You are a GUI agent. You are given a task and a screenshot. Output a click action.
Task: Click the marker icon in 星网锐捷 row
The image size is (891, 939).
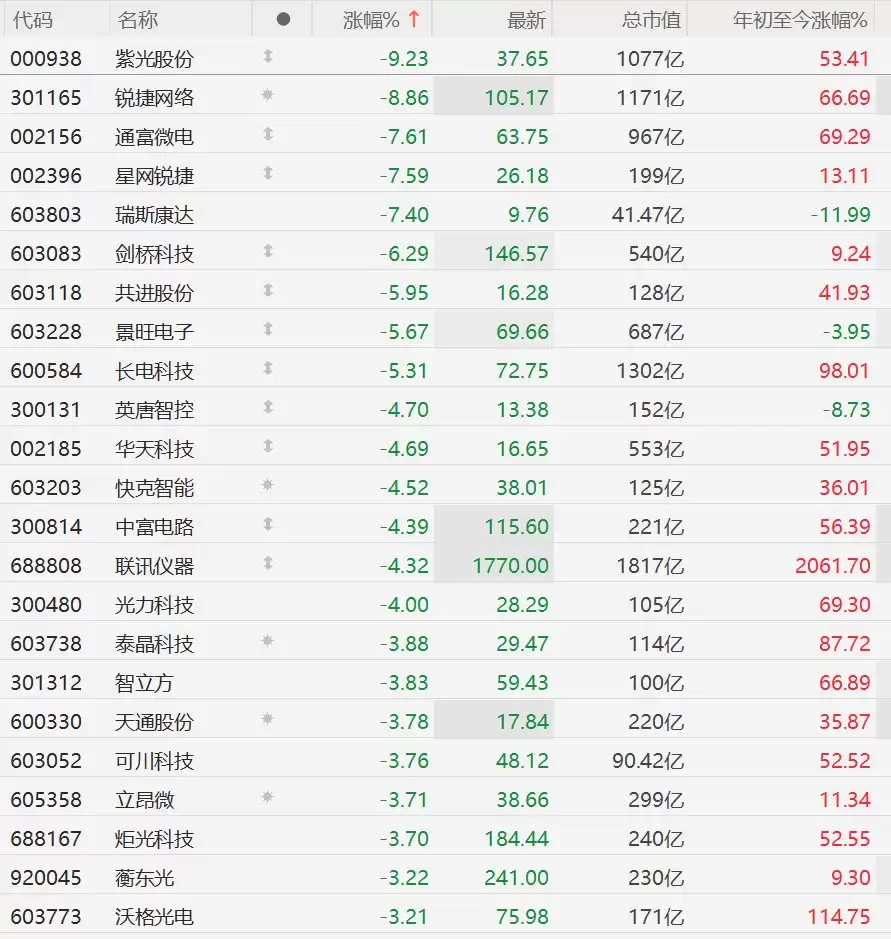pyautogui.click(x=268, y=173)
